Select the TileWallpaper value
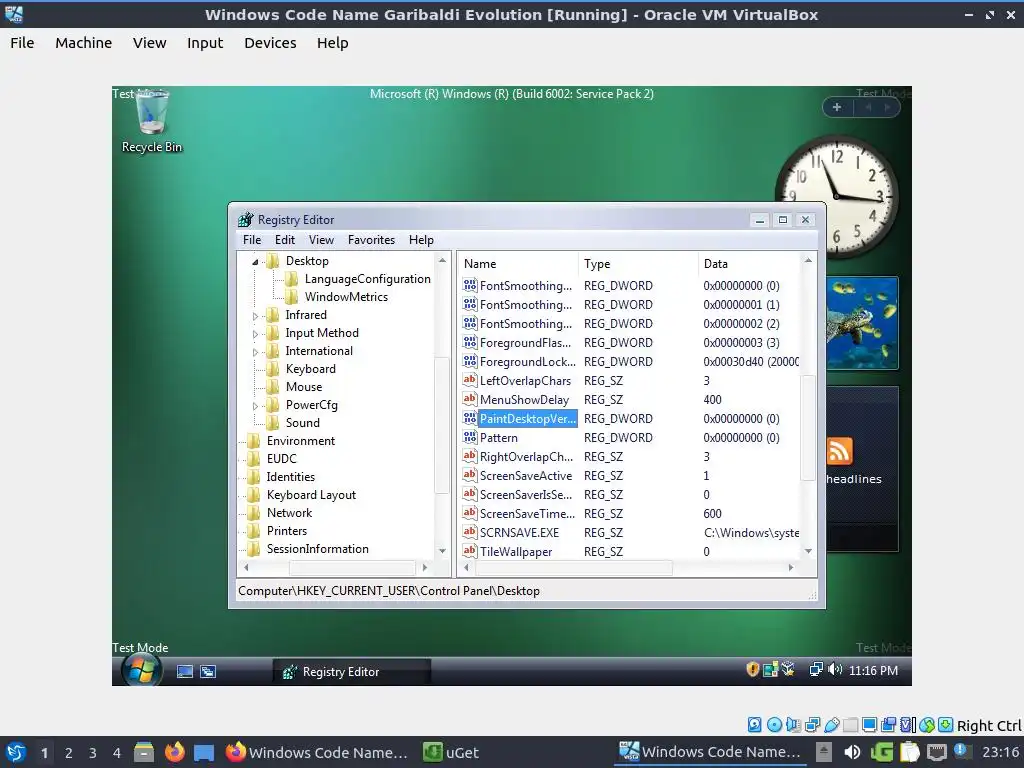The image size is (1024, 768). point(516,552)
